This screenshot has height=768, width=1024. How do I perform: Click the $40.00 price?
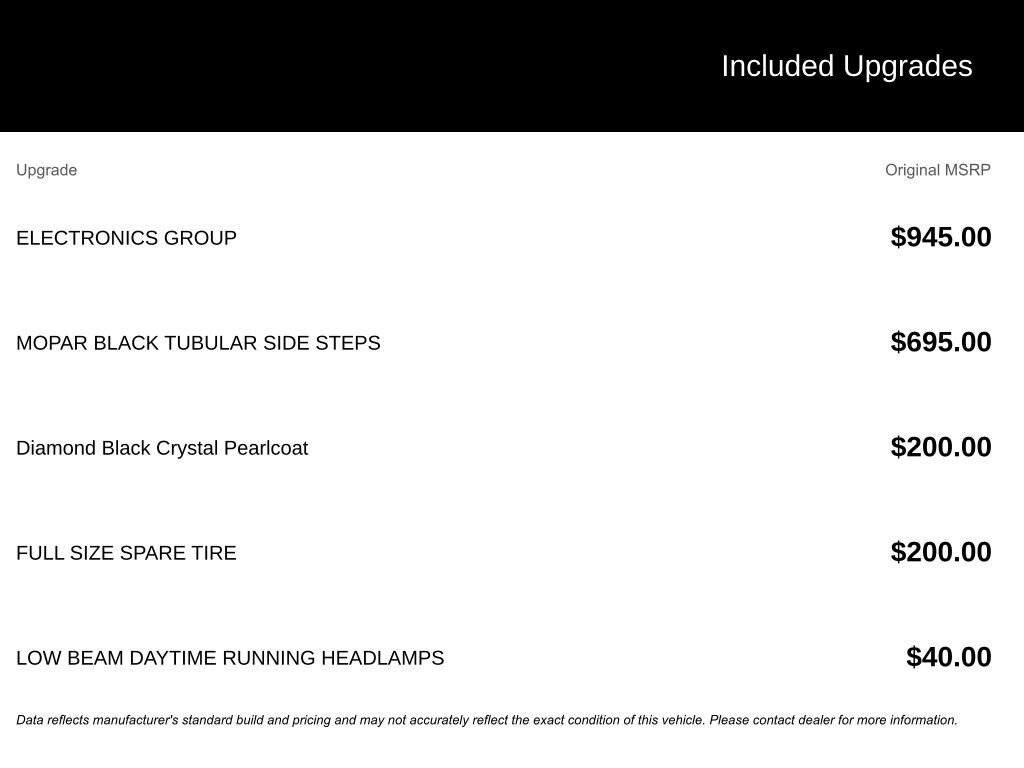click(x=948, y=657)
